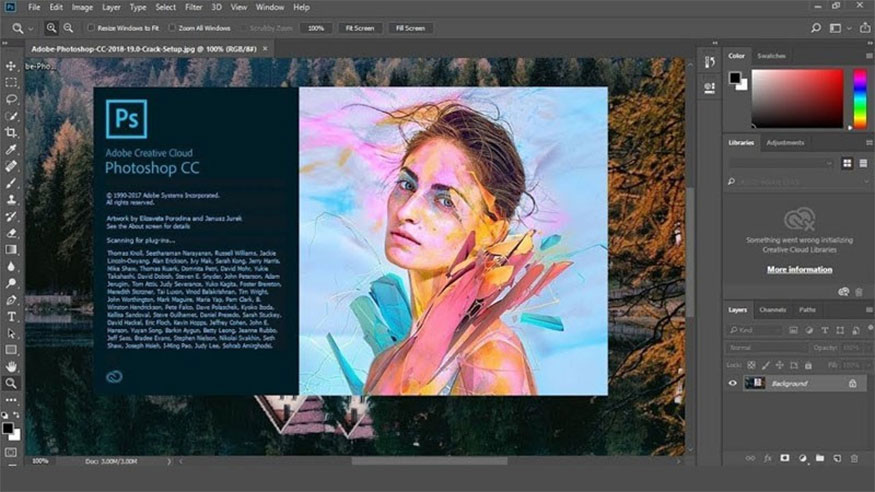Click the Fill Screen button
The height and width of the screenshot is (492, 875).
[x=410, y=28]
